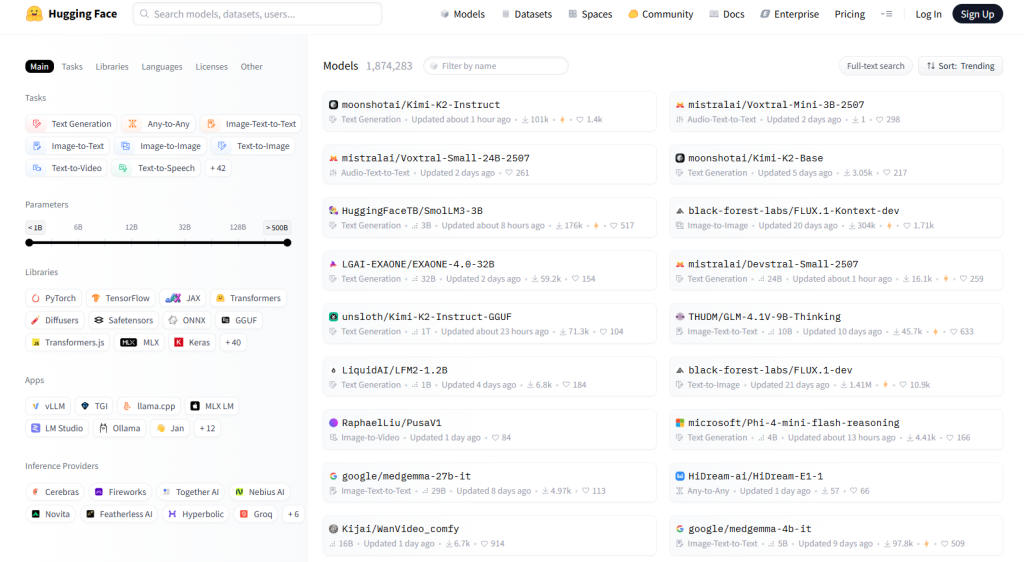1024x562 pixels.
Task: Toggle the Together AI provider filter
Action: coord(190,492)
